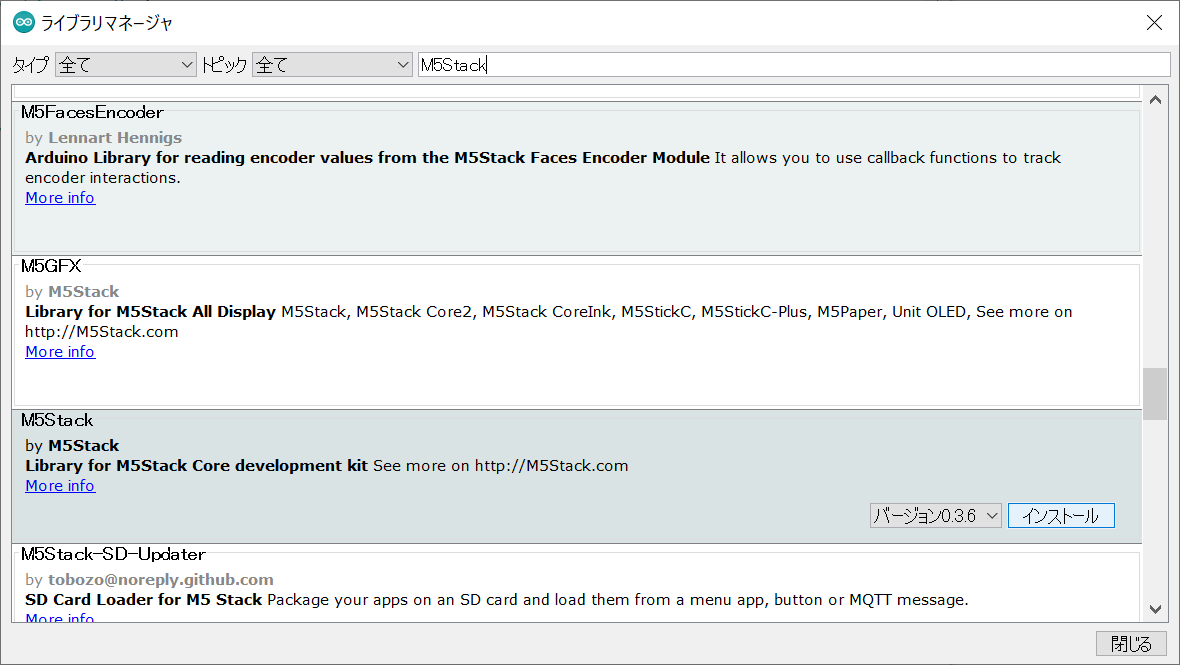Click the scrollbar down arrow
The image size is (1180, 665).
tap(1155, 609)
